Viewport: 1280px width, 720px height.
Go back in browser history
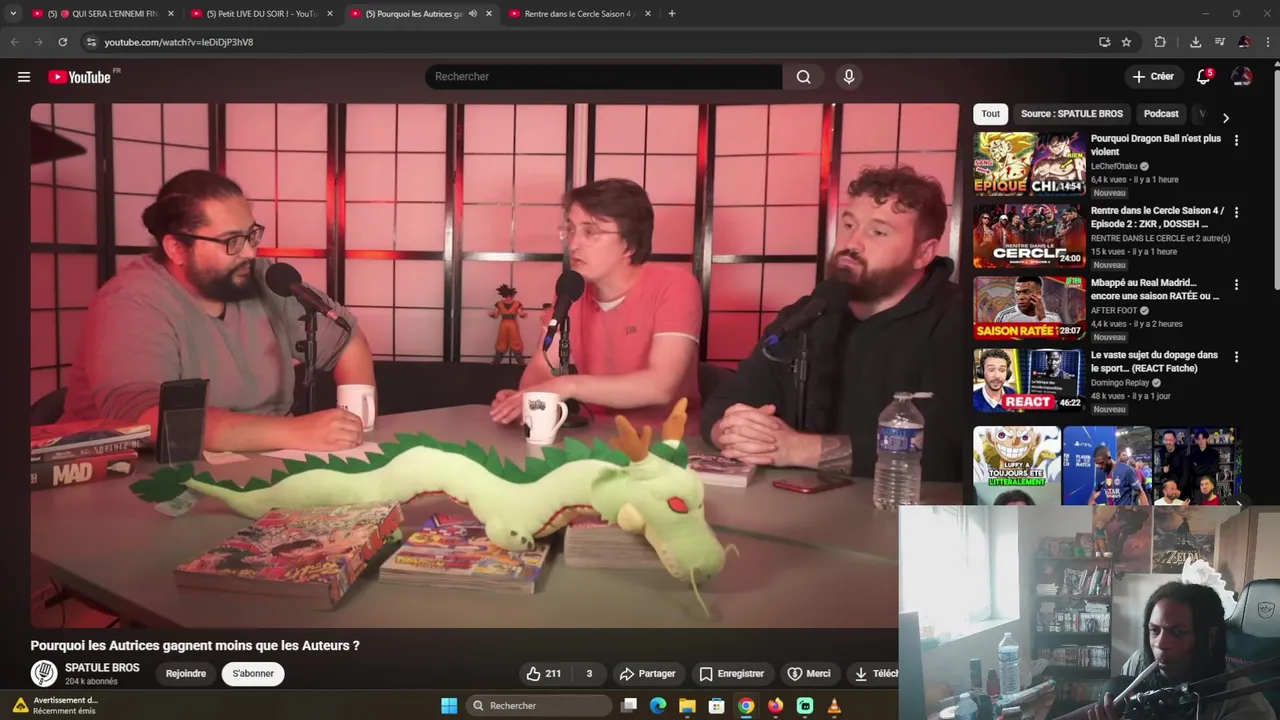click(x=14, y=42)
